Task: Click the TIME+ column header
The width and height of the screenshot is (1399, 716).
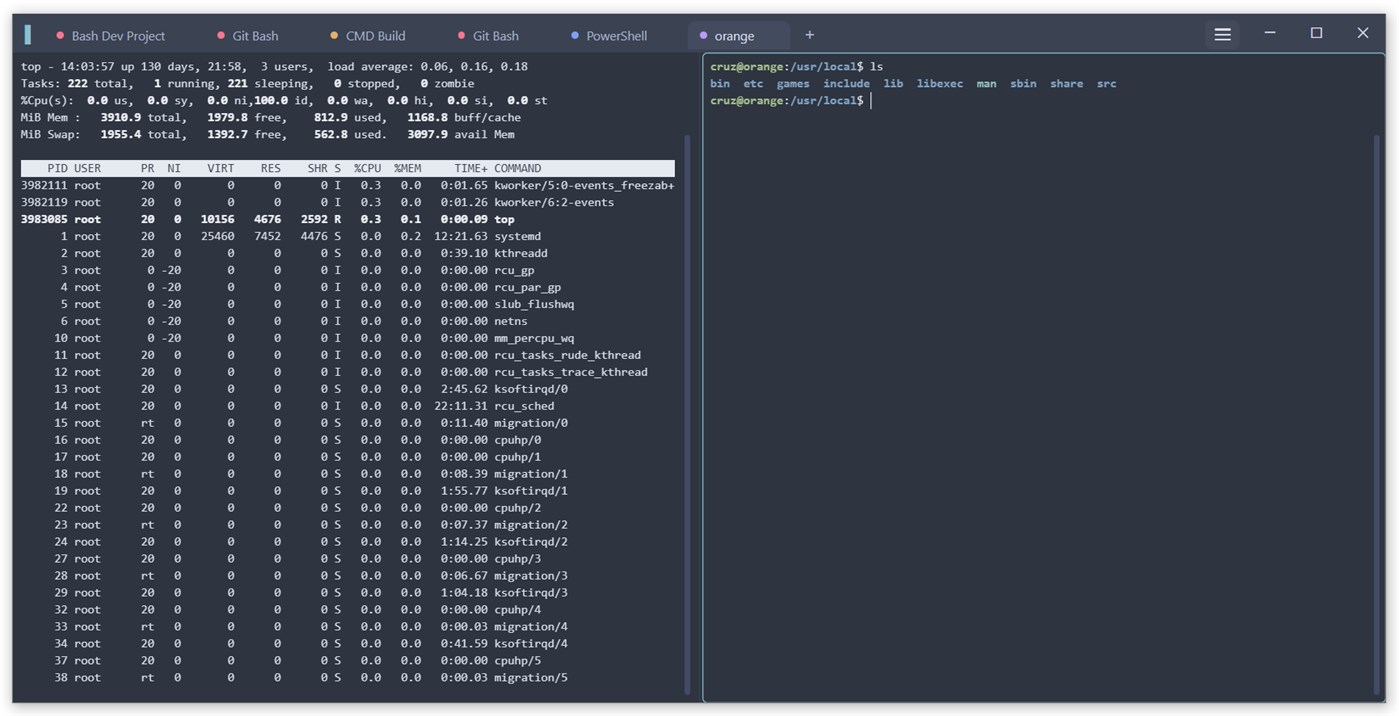Action: pyautogui.click(x=471, y=169)
